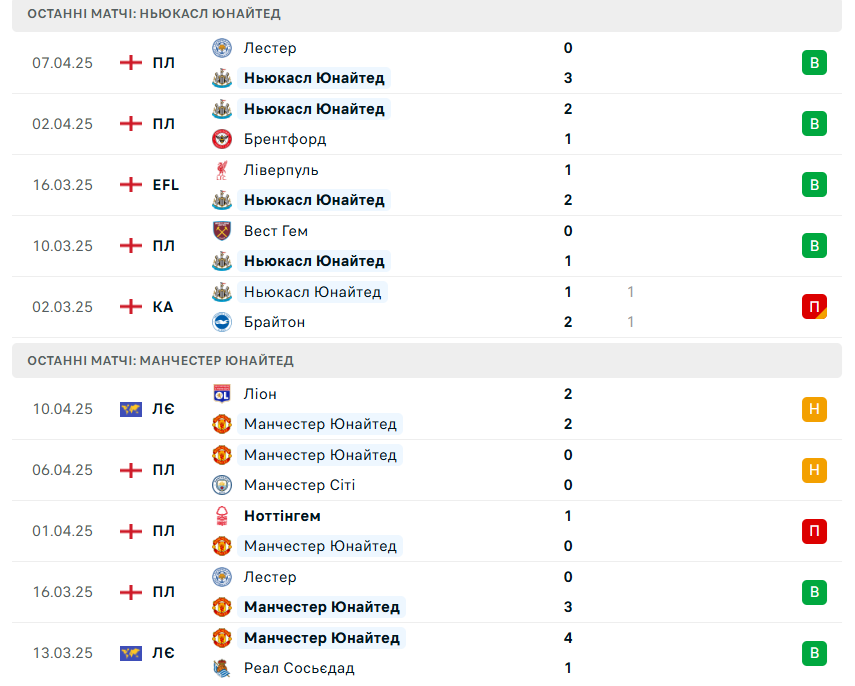Open match row dated 06.04.25
The height and width of the screenshot is (686, 855).
tap(427, 470)
